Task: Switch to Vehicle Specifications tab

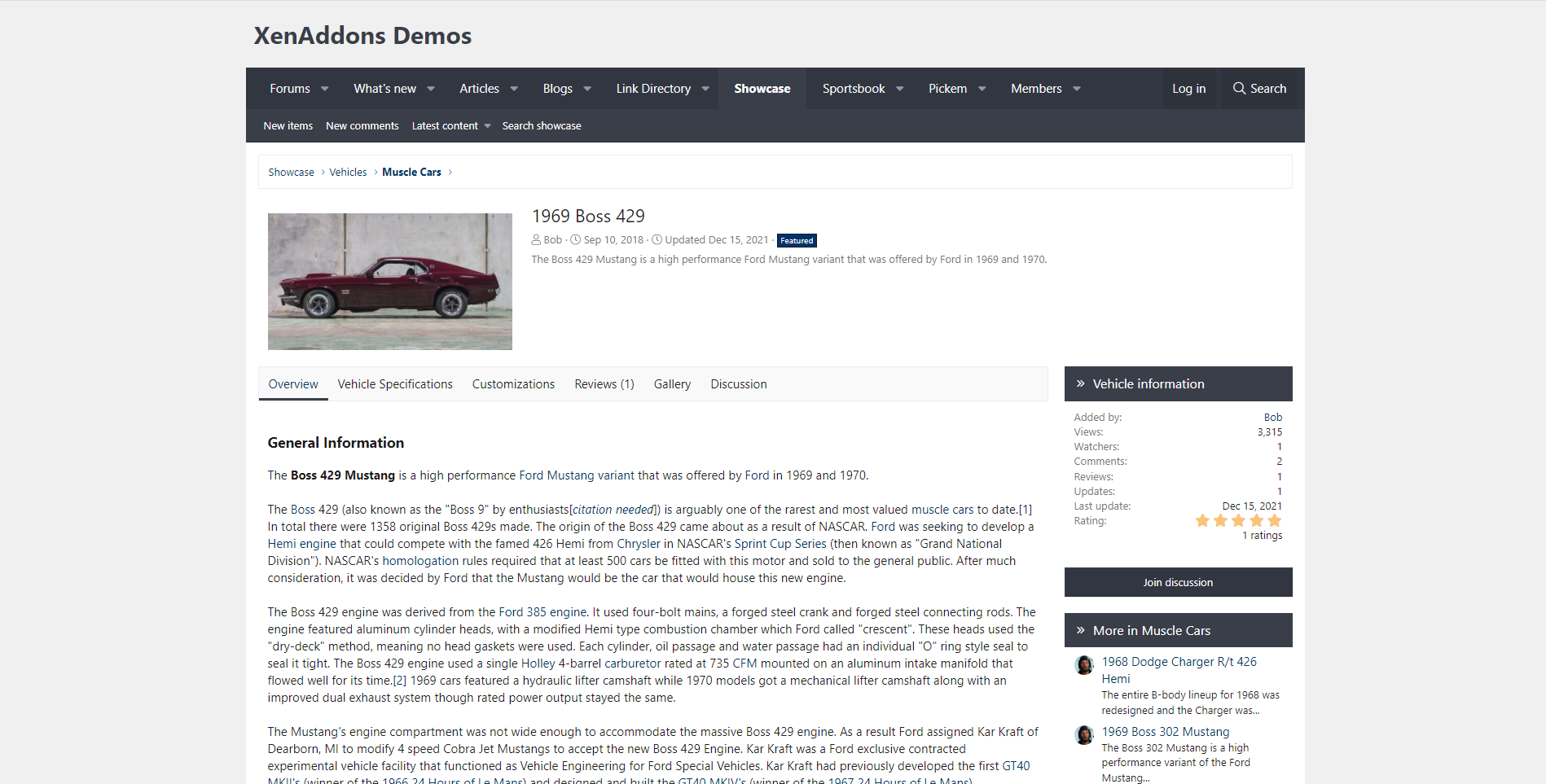Action: pyautogui.click(x=395, y=384)
